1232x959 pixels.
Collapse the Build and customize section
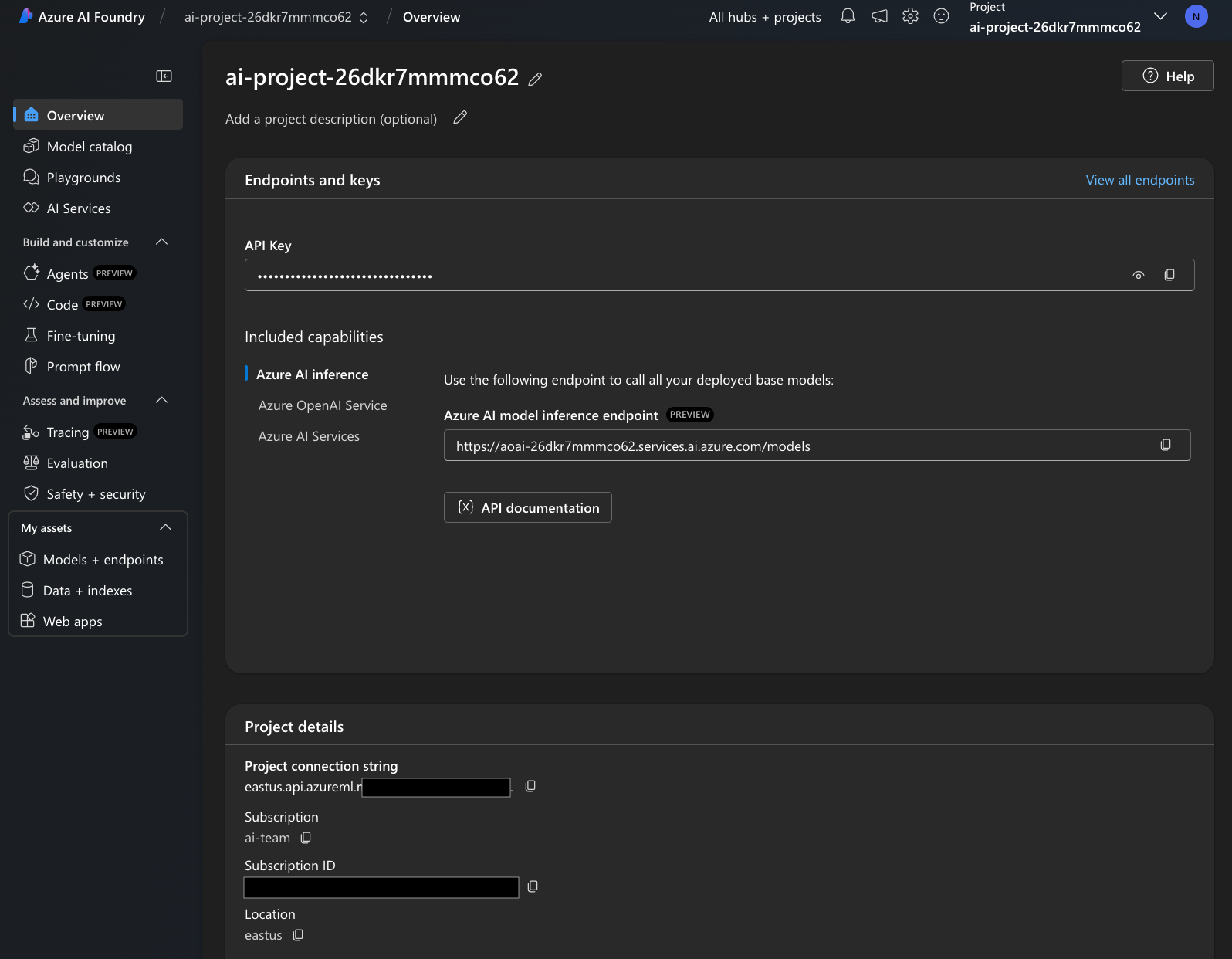[x=162, y=242]
